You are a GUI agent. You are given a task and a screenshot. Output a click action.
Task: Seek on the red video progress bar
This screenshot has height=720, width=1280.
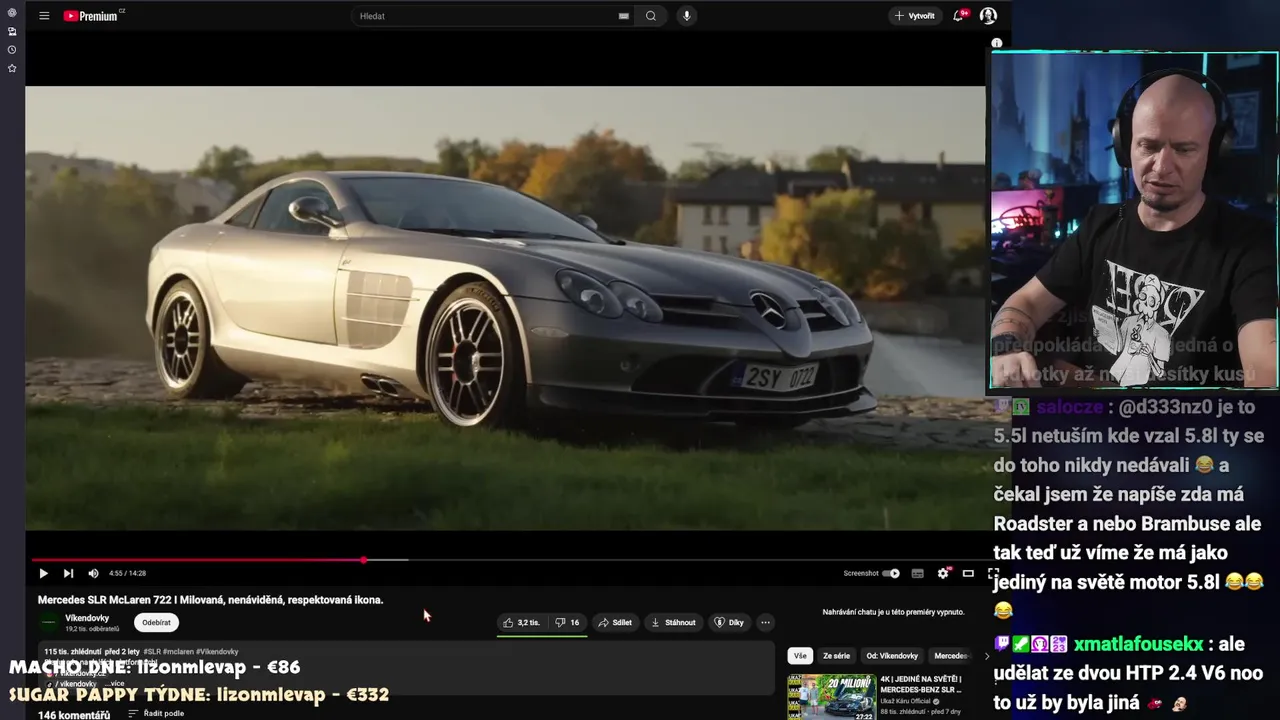[198, 560]
